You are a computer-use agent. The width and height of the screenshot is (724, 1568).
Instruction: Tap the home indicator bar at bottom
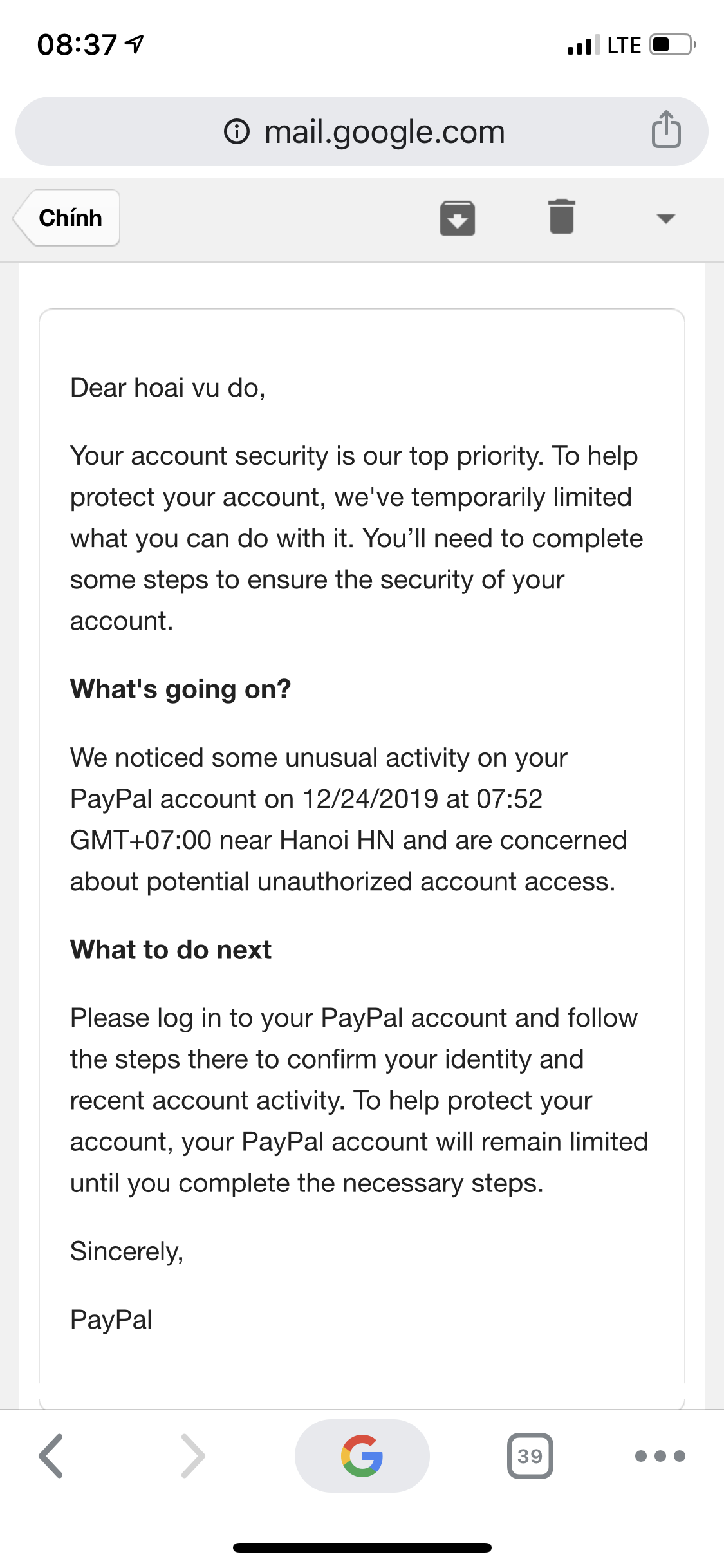click(362, 1547)
